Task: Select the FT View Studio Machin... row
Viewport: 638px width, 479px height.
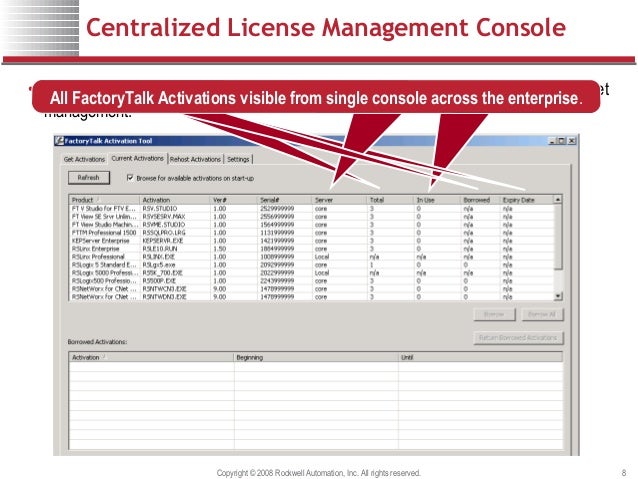Action: pyautogui.click(x=312, y=225)
